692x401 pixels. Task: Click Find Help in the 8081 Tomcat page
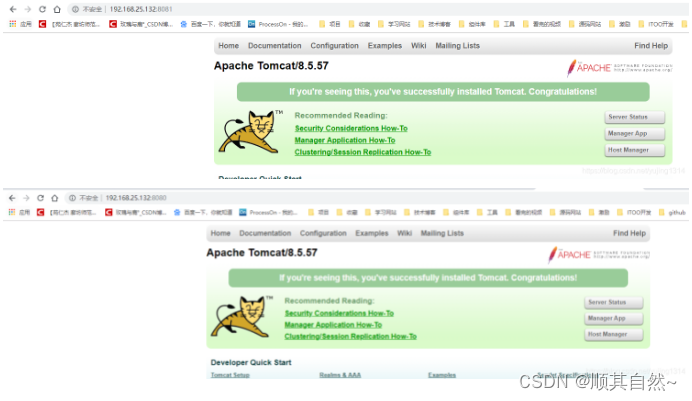[x=651, y=45]
